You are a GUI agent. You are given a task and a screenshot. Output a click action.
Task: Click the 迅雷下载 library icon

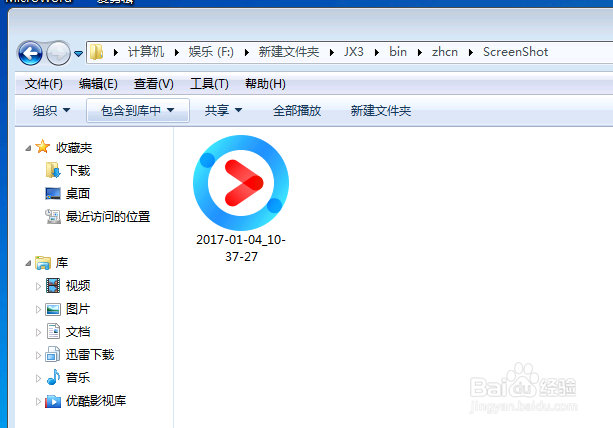(x=53, y=354)
